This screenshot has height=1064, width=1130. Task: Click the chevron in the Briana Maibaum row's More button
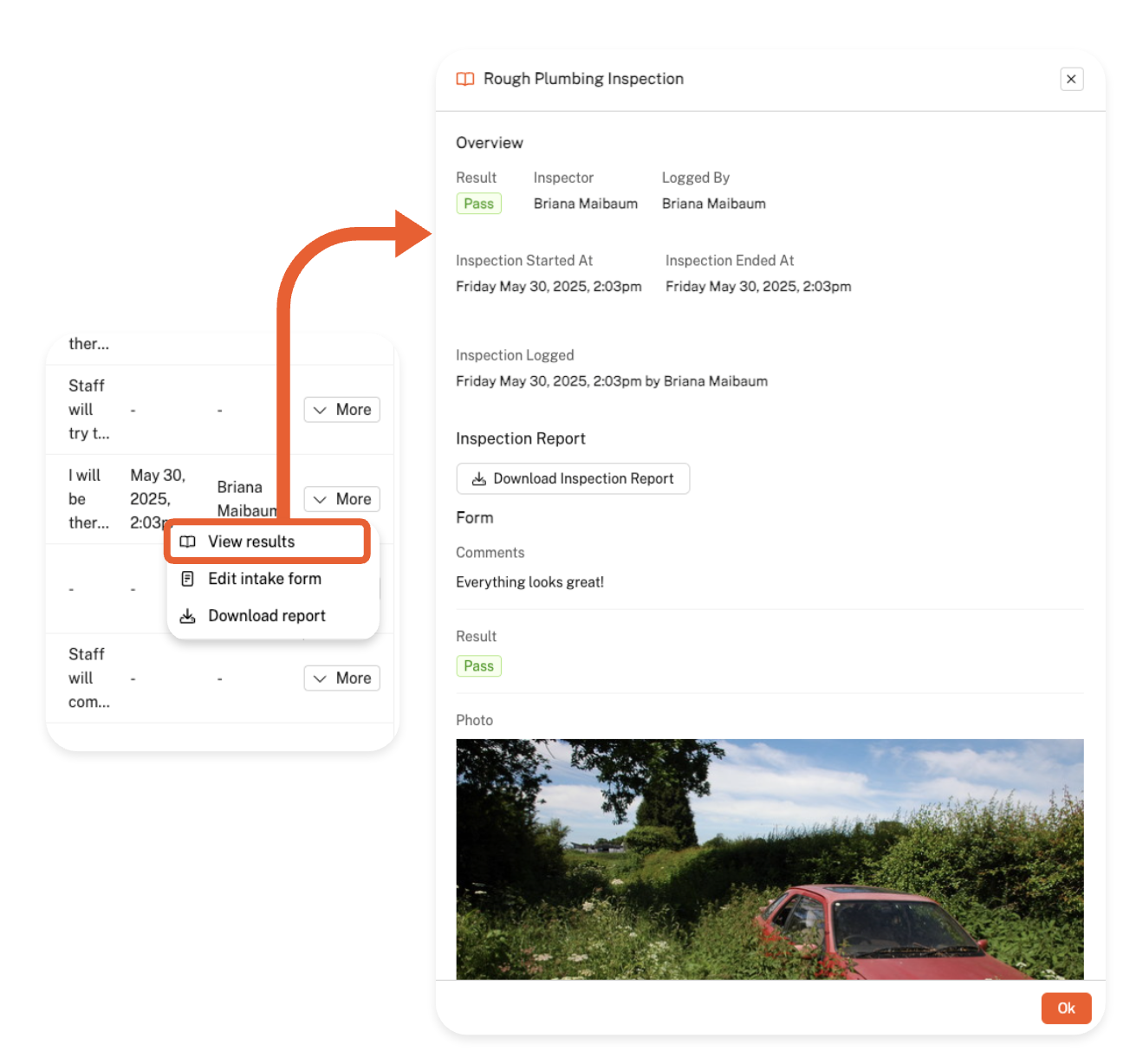(x=320, y=500)
